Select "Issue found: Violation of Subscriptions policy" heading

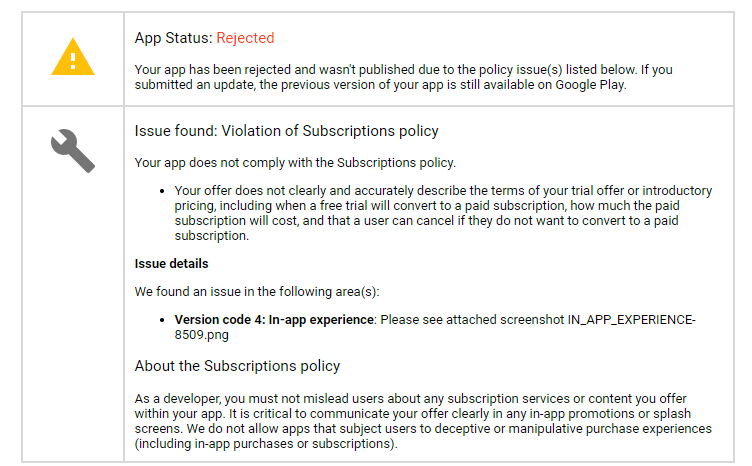286,131
